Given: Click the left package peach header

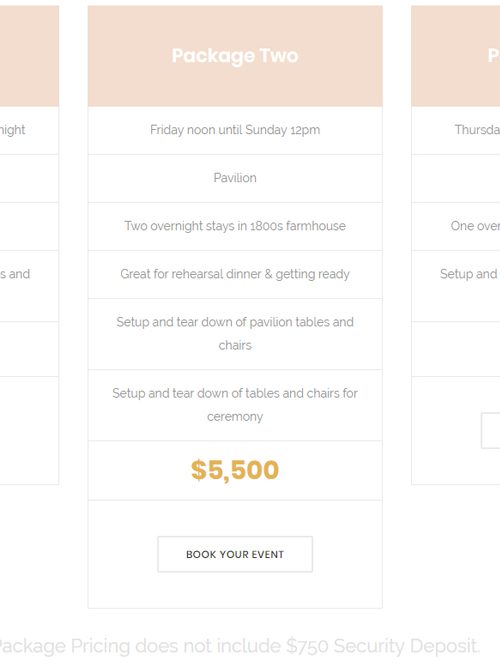Looking at the screenshot, I should point(29,56).
